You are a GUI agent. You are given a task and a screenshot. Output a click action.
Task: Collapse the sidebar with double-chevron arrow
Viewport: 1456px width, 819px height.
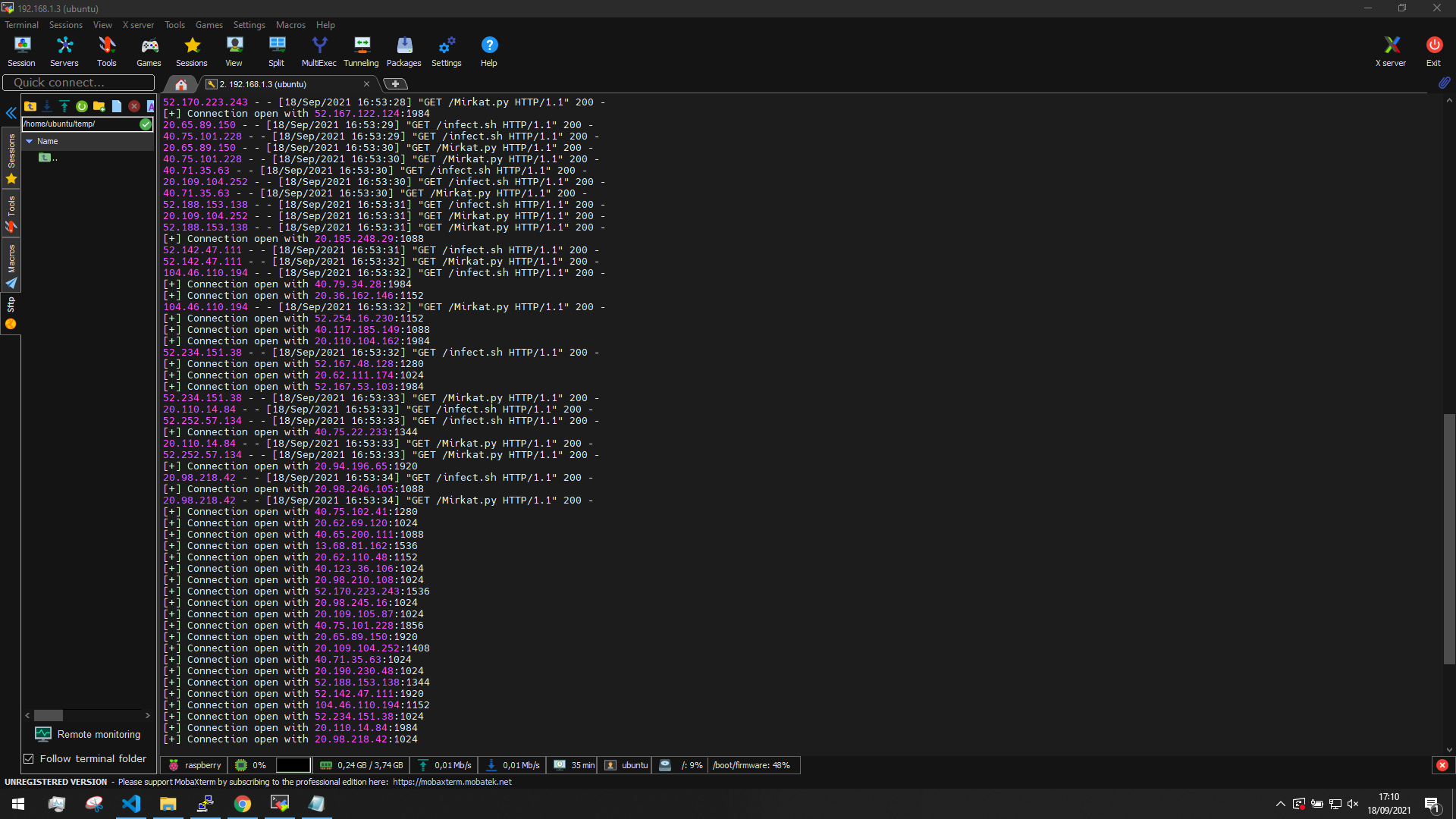pos(11,113)
